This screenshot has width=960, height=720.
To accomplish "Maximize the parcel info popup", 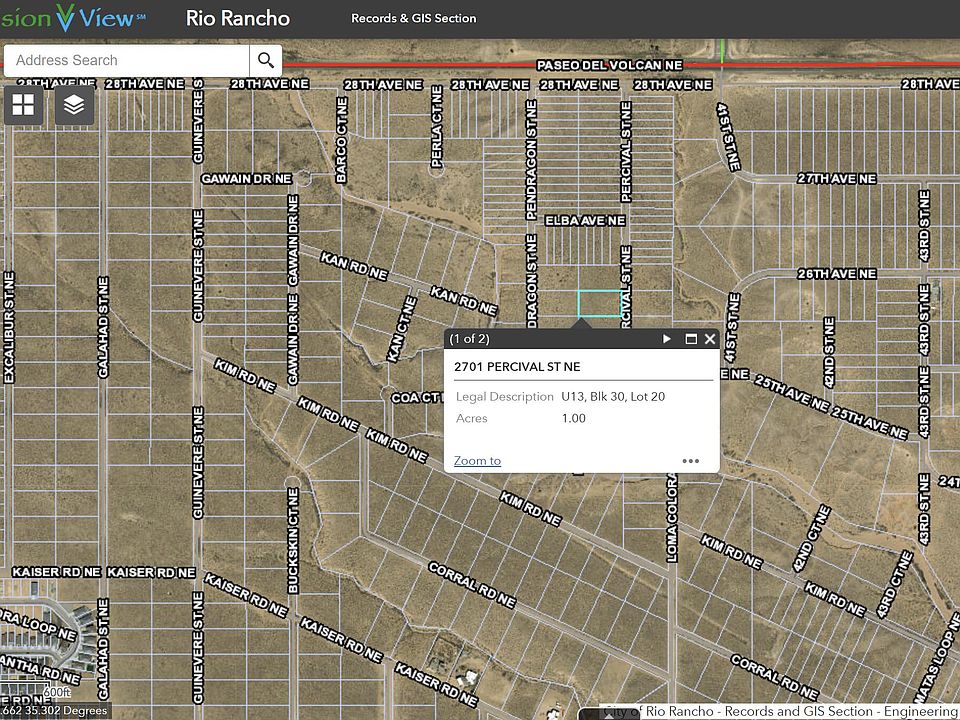I will coord(690,339).
